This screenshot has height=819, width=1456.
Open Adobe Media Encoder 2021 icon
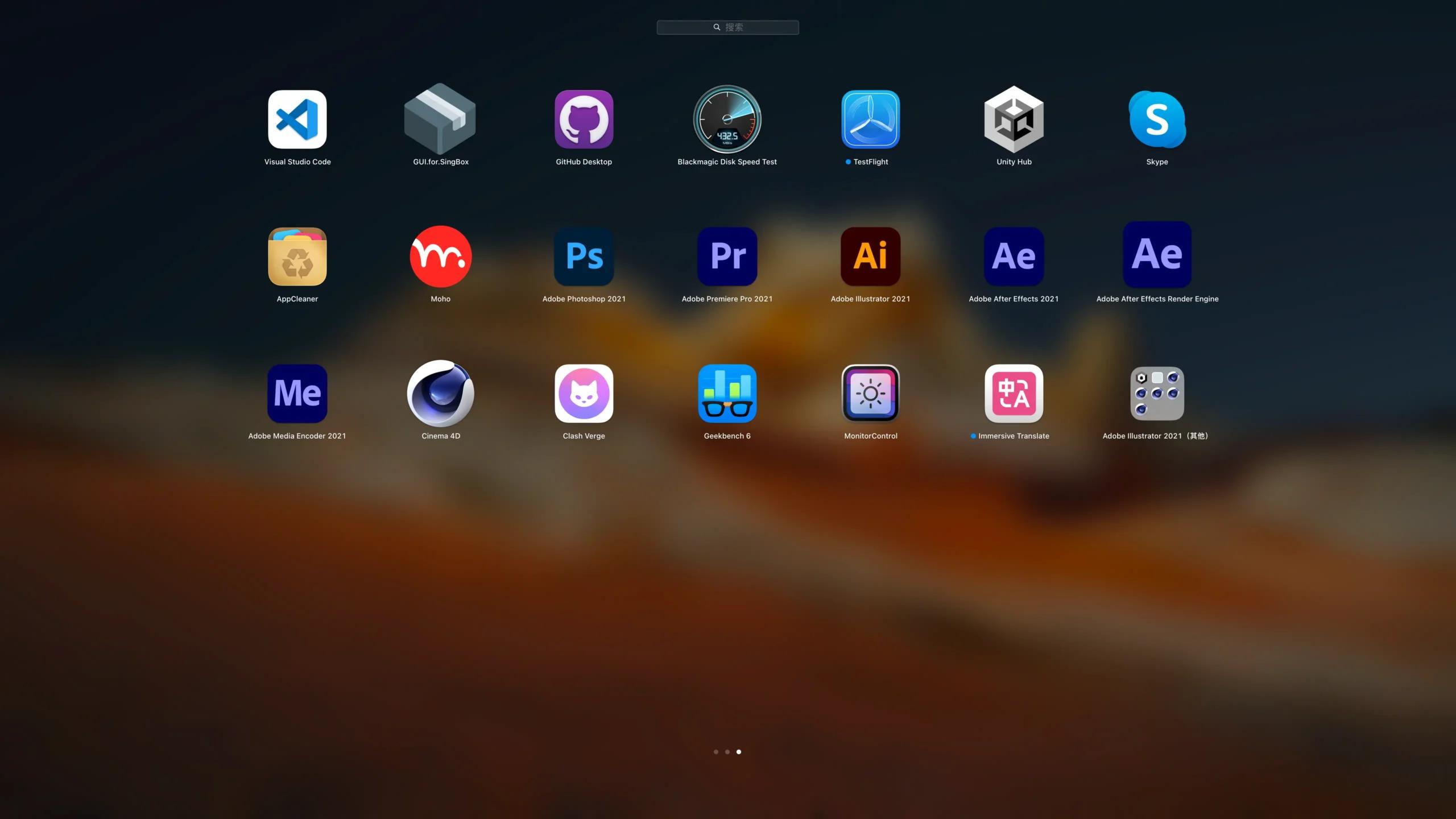297,394
